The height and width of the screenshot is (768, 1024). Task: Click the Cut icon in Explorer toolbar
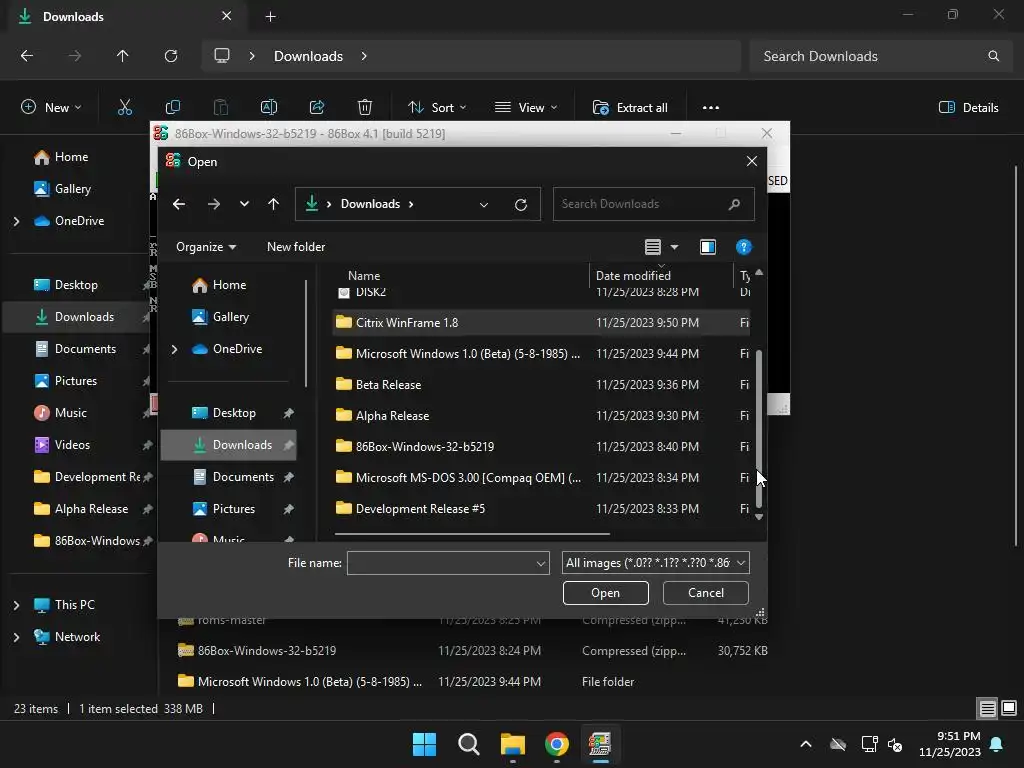124,108
